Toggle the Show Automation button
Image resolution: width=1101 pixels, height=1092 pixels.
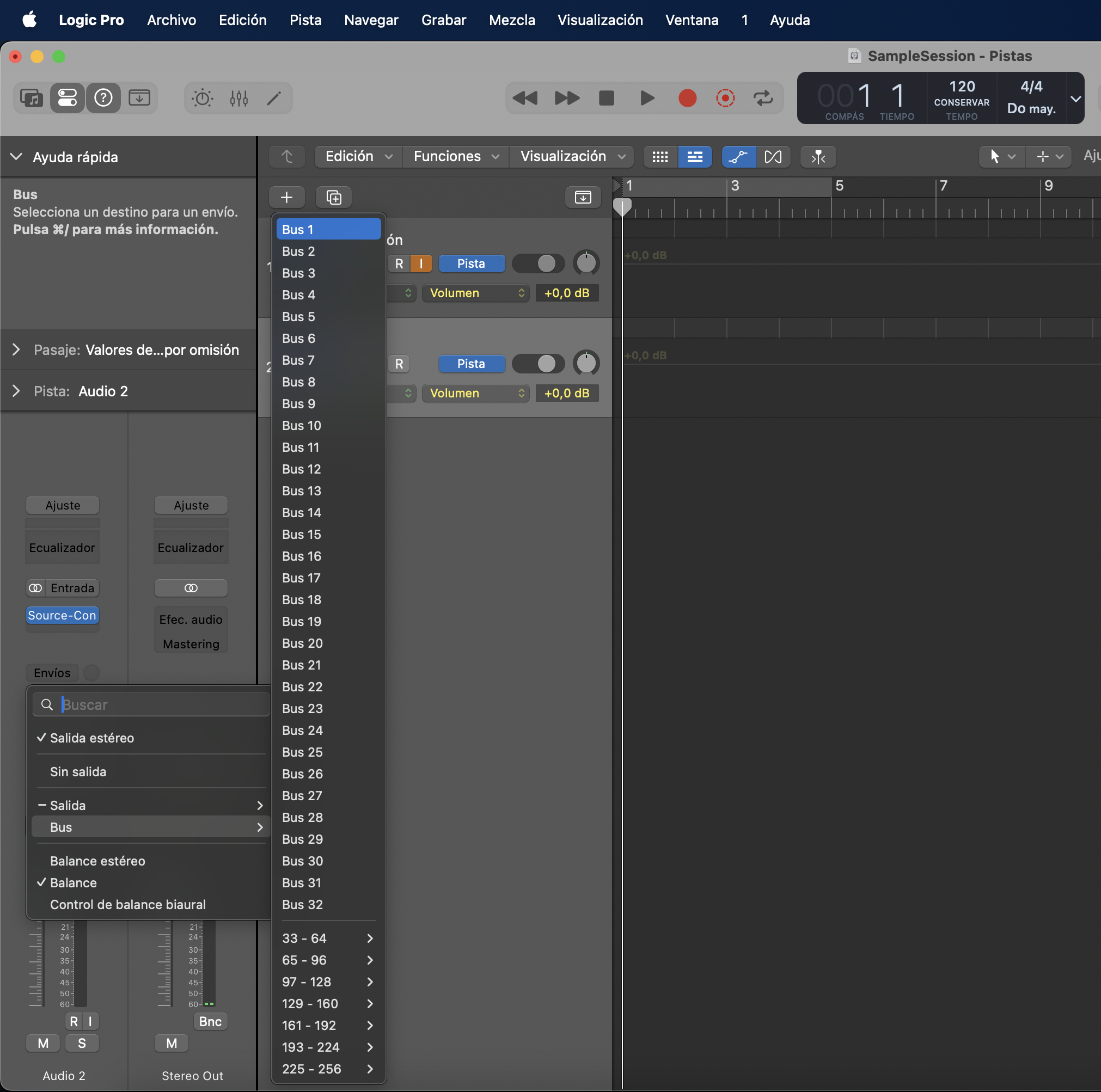coord(738,157)
